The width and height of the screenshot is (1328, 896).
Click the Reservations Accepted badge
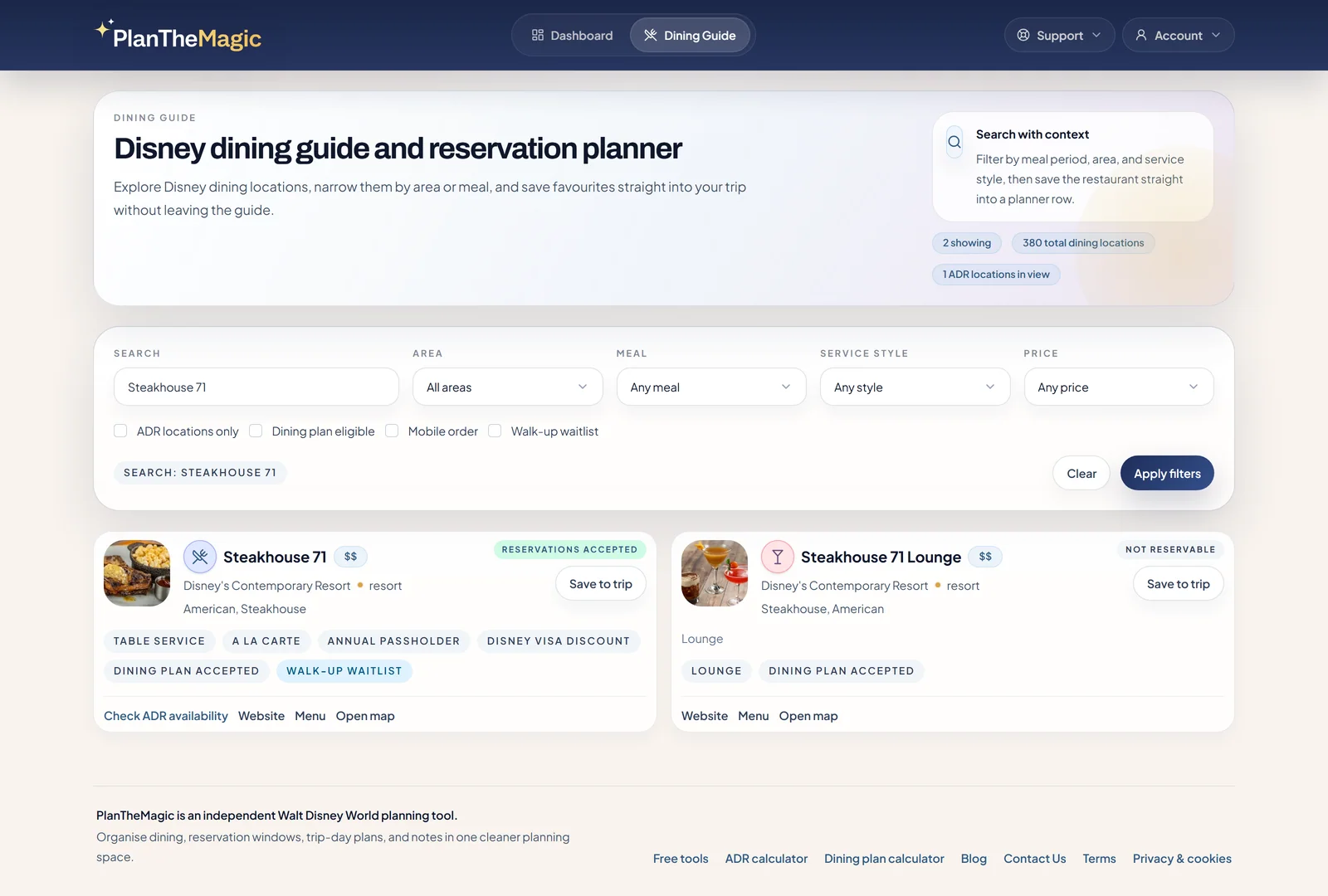point(569,549)
